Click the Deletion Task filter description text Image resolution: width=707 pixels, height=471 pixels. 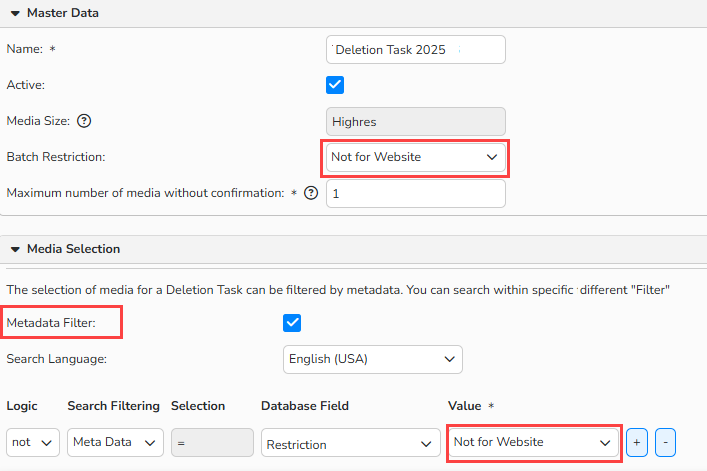pos(338,289)
